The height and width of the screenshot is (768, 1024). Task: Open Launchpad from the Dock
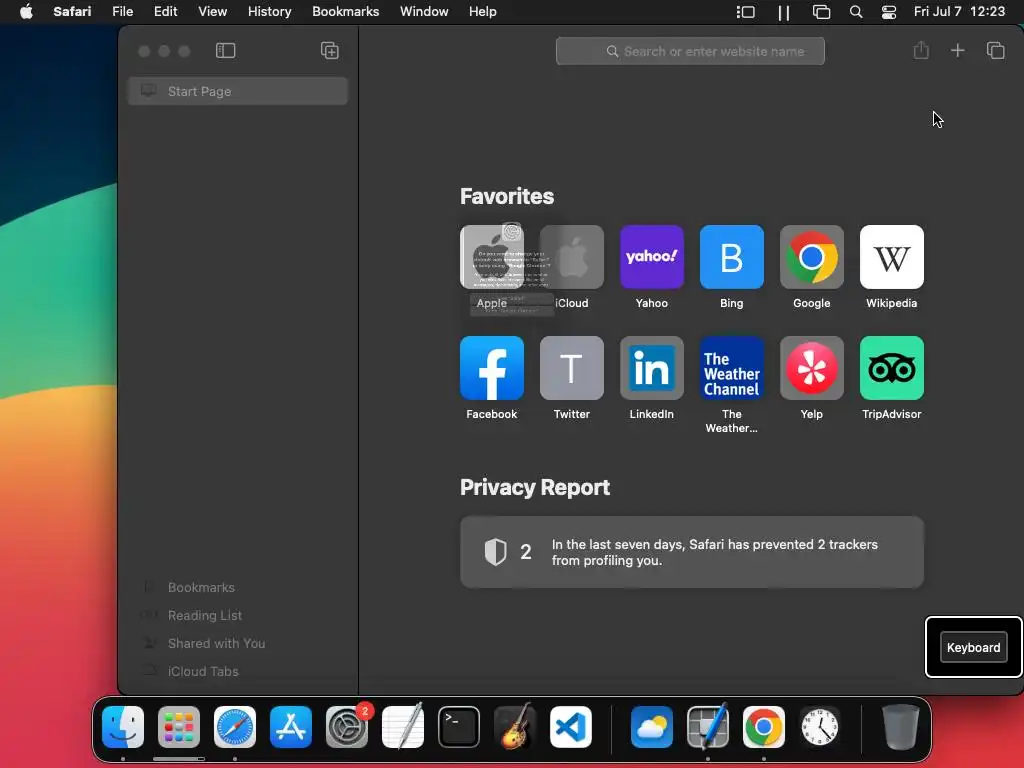179,727
